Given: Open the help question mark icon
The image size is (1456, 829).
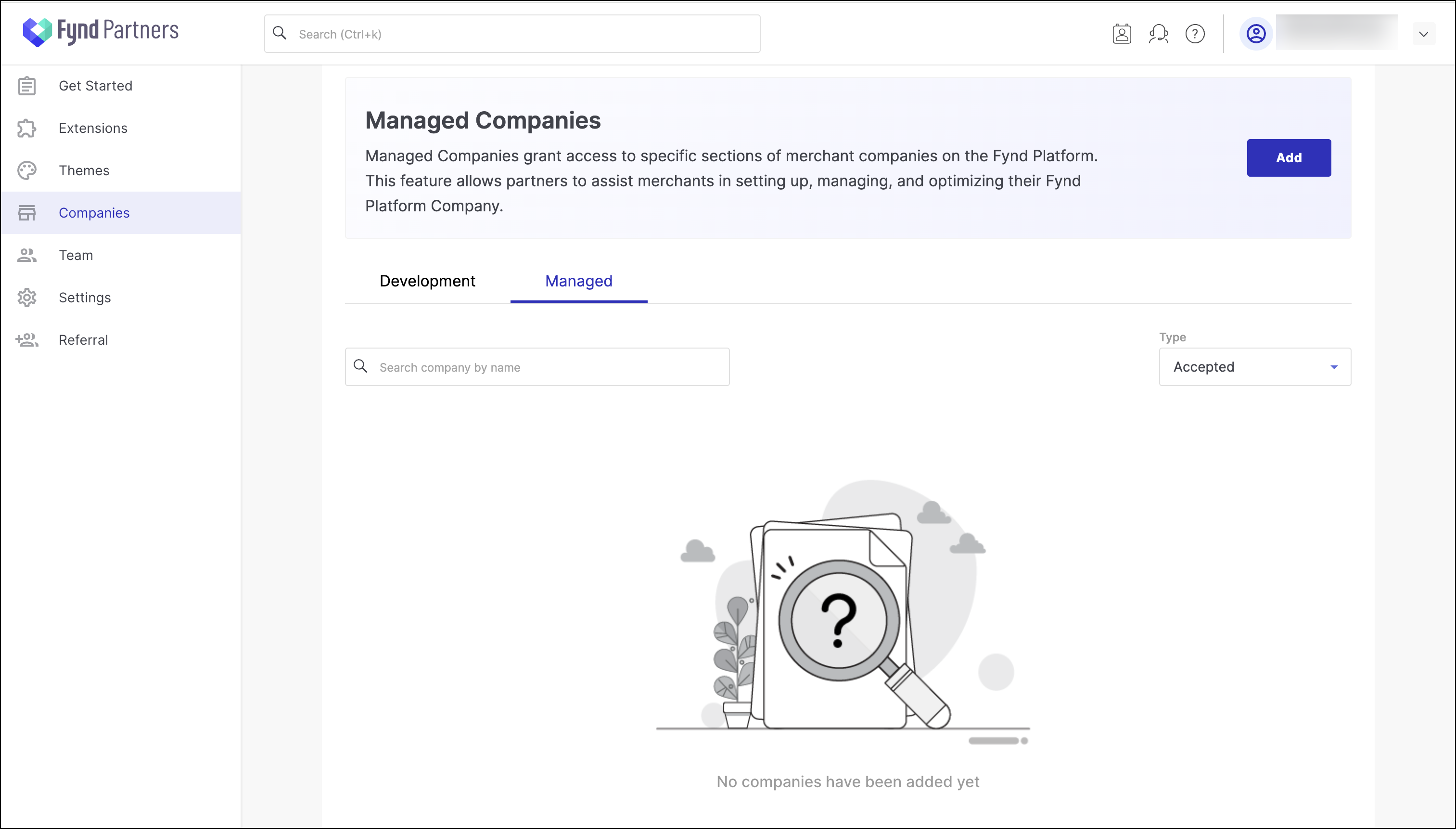Looking at the screenshot, I should pos(1195,34).
